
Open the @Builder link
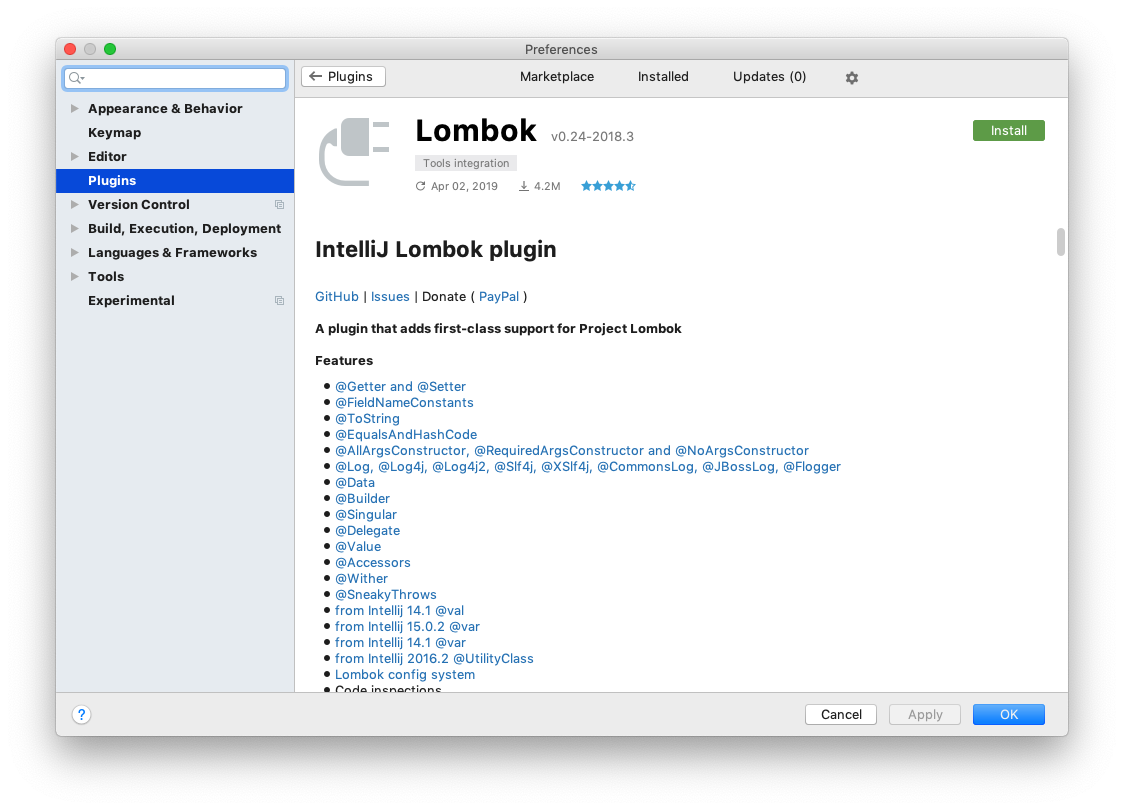(363, 499)
